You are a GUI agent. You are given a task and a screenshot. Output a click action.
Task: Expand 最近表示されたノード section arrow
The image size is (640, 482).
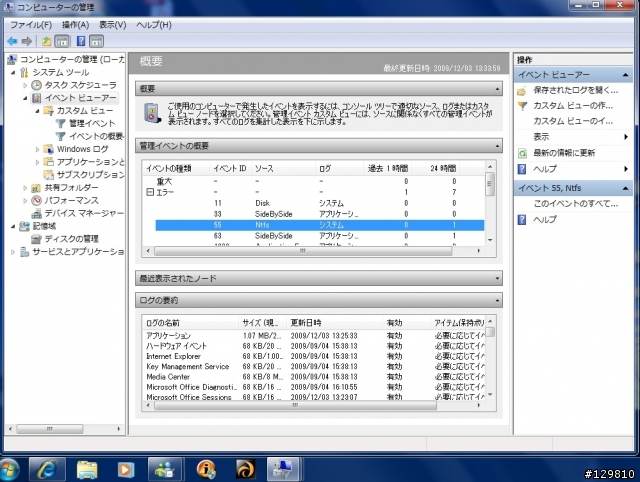click(x=497, y=278)
